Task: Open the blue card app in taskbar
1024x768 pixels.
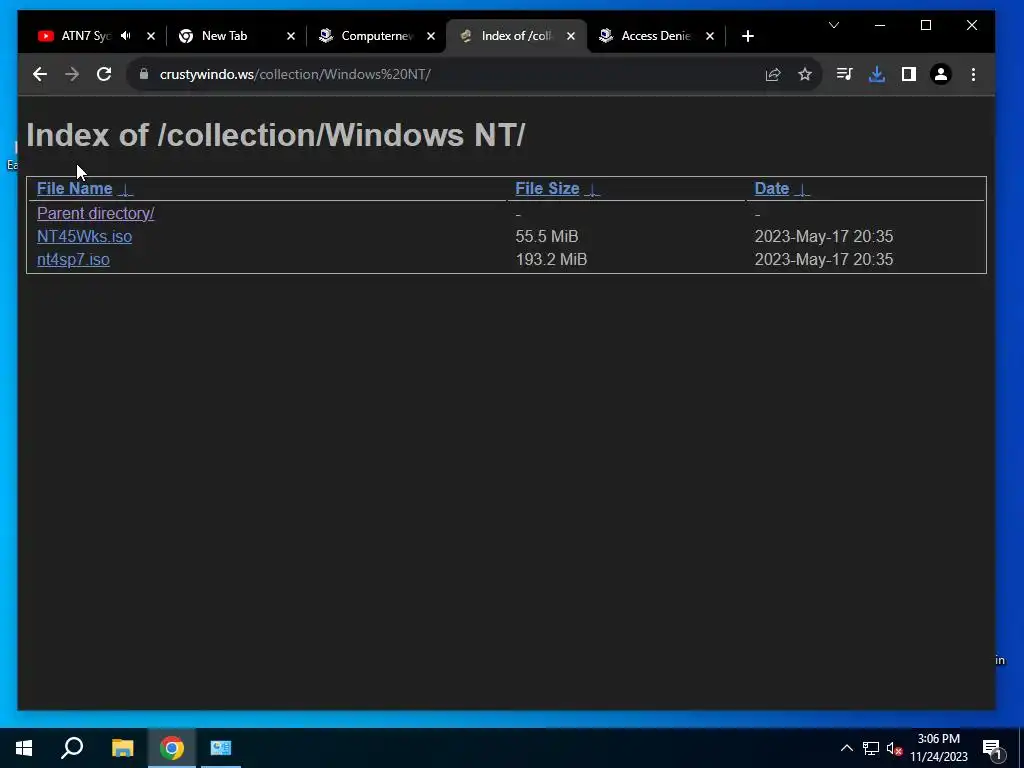Action: coord(221,748)
